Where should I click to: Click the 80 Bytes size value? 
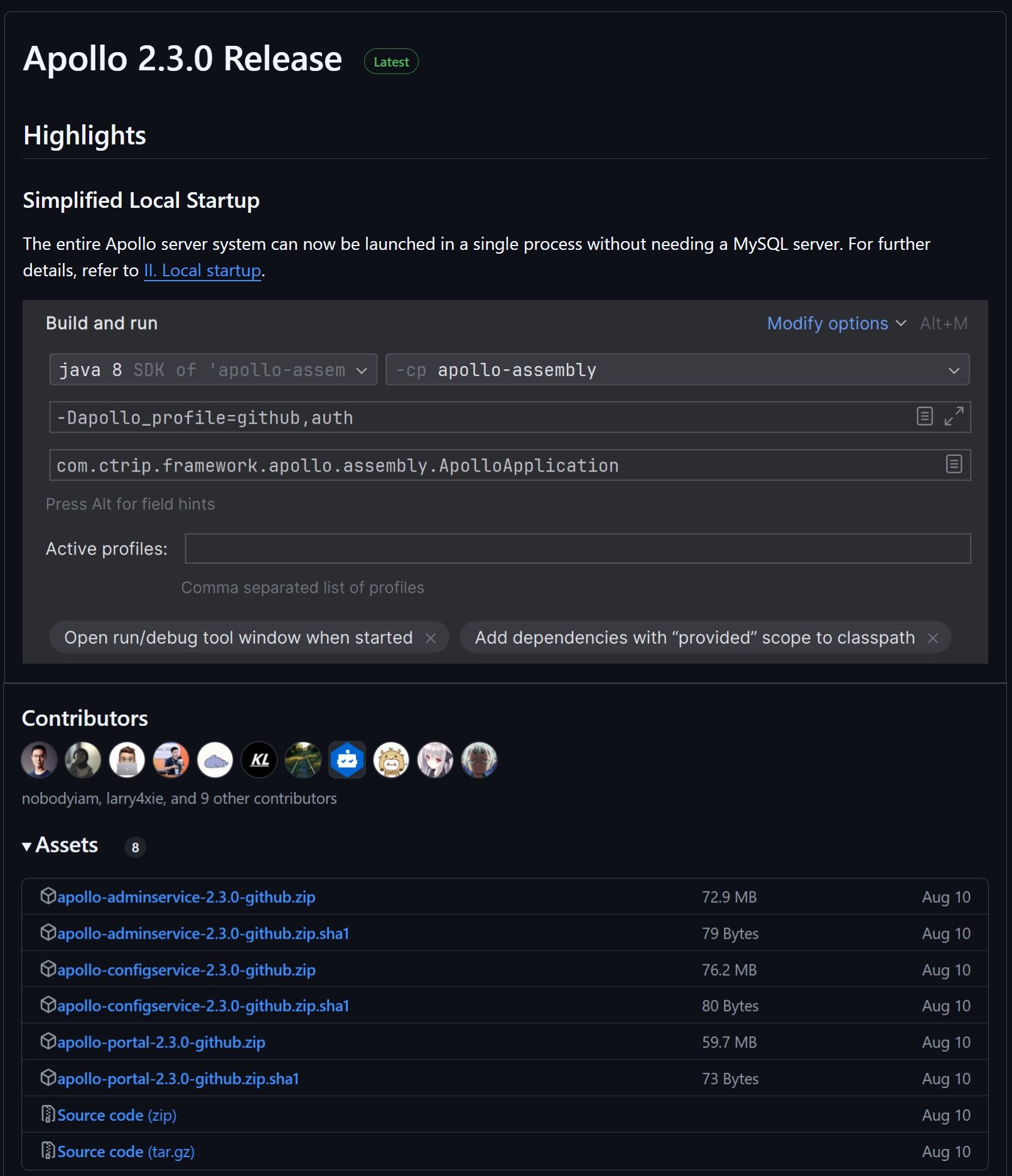click(x=730, y=1006)
